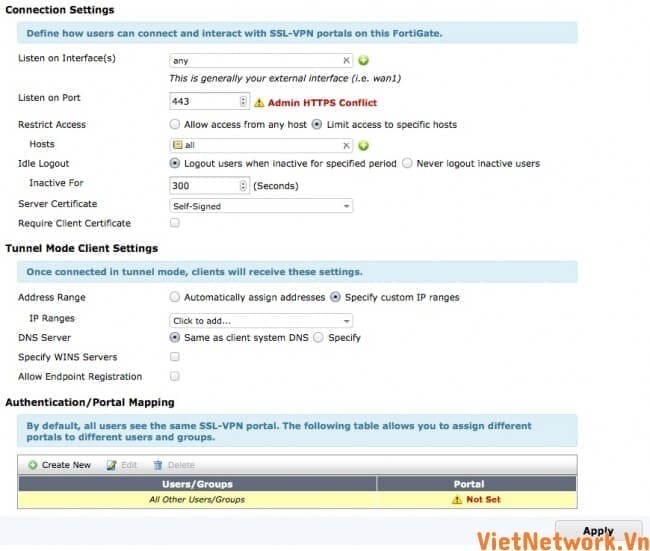Click the Not Set portal cell

coord(477,500)
